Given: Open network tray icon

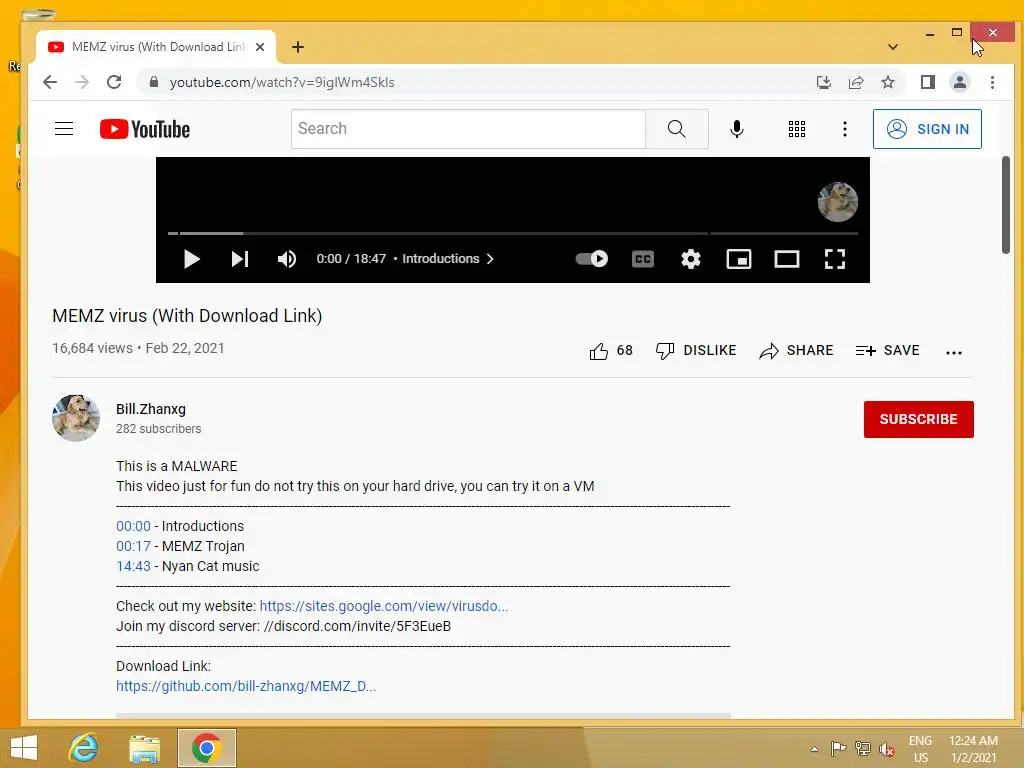Looking at the screenshot, I should (863, 748).
